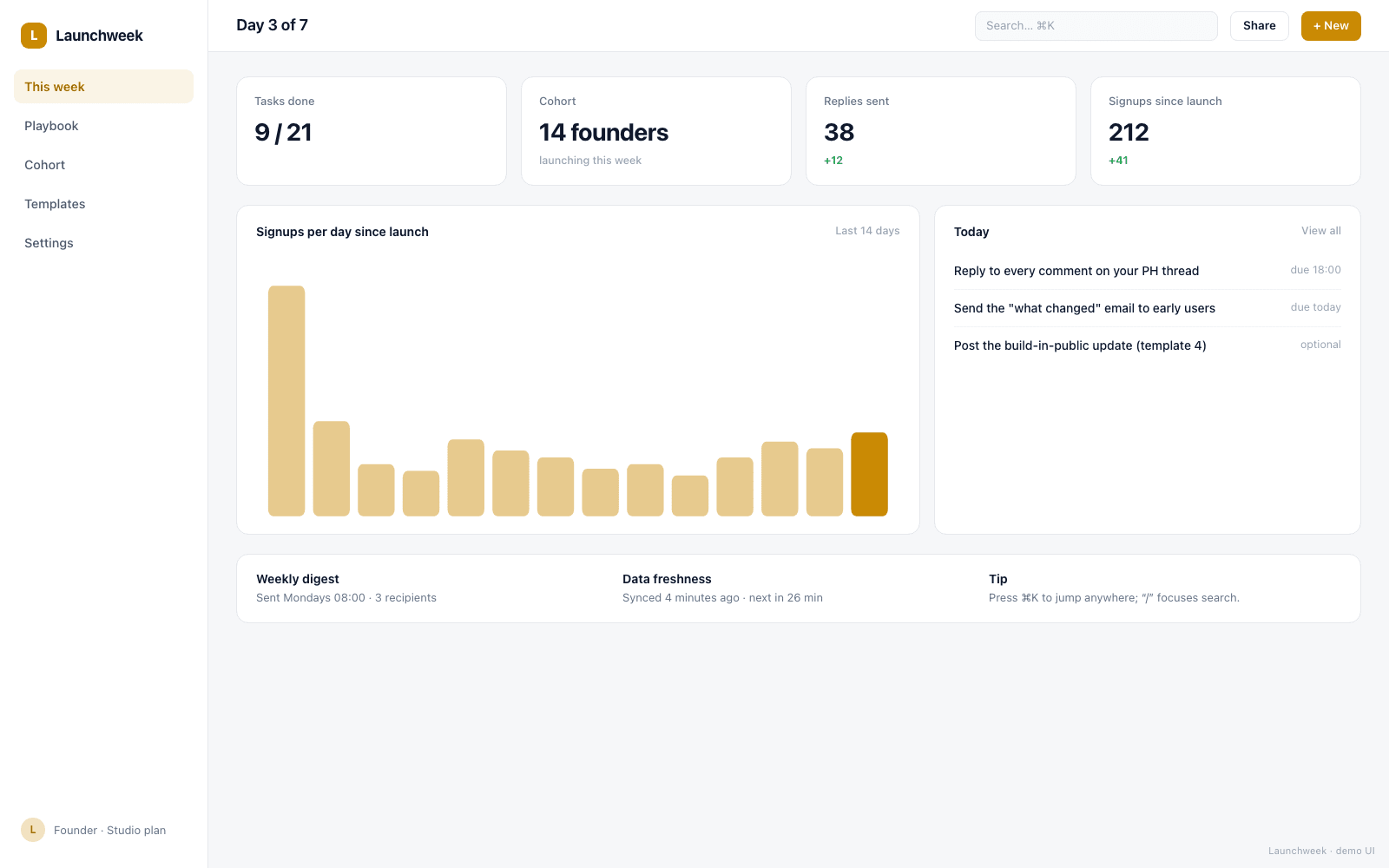Click the "+41" signups change value
Screen dimensions: 1389x868
(1118, 161)
